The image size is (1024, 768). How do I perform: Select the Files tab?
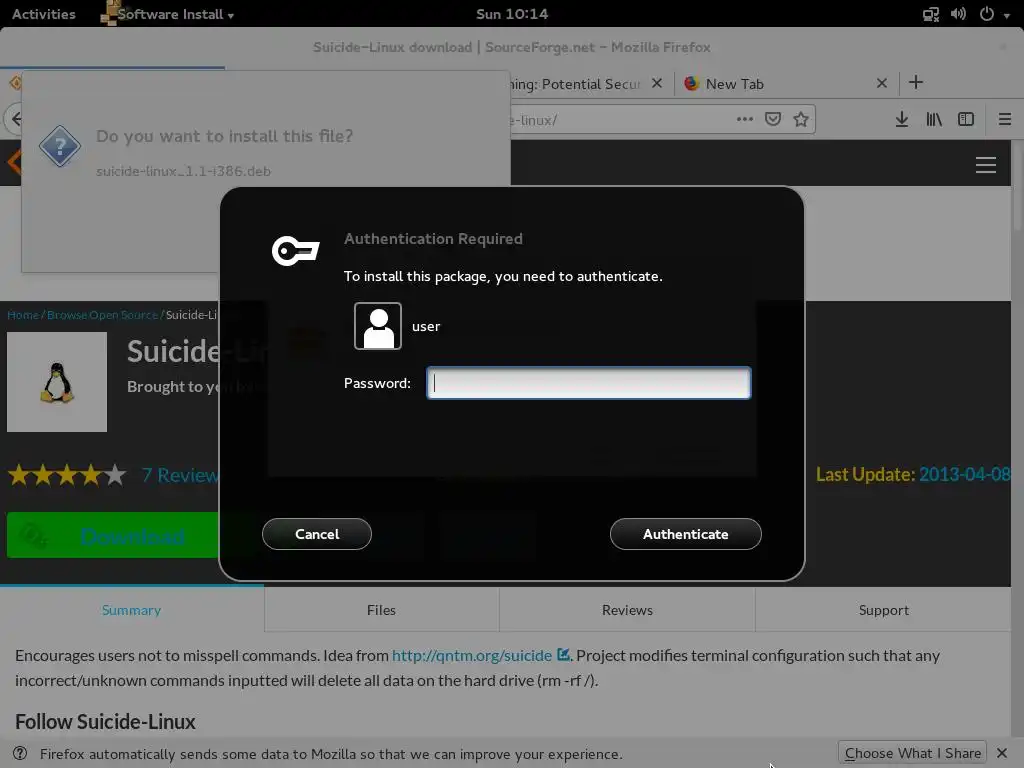pyautogui.click(x=381, y=610)
